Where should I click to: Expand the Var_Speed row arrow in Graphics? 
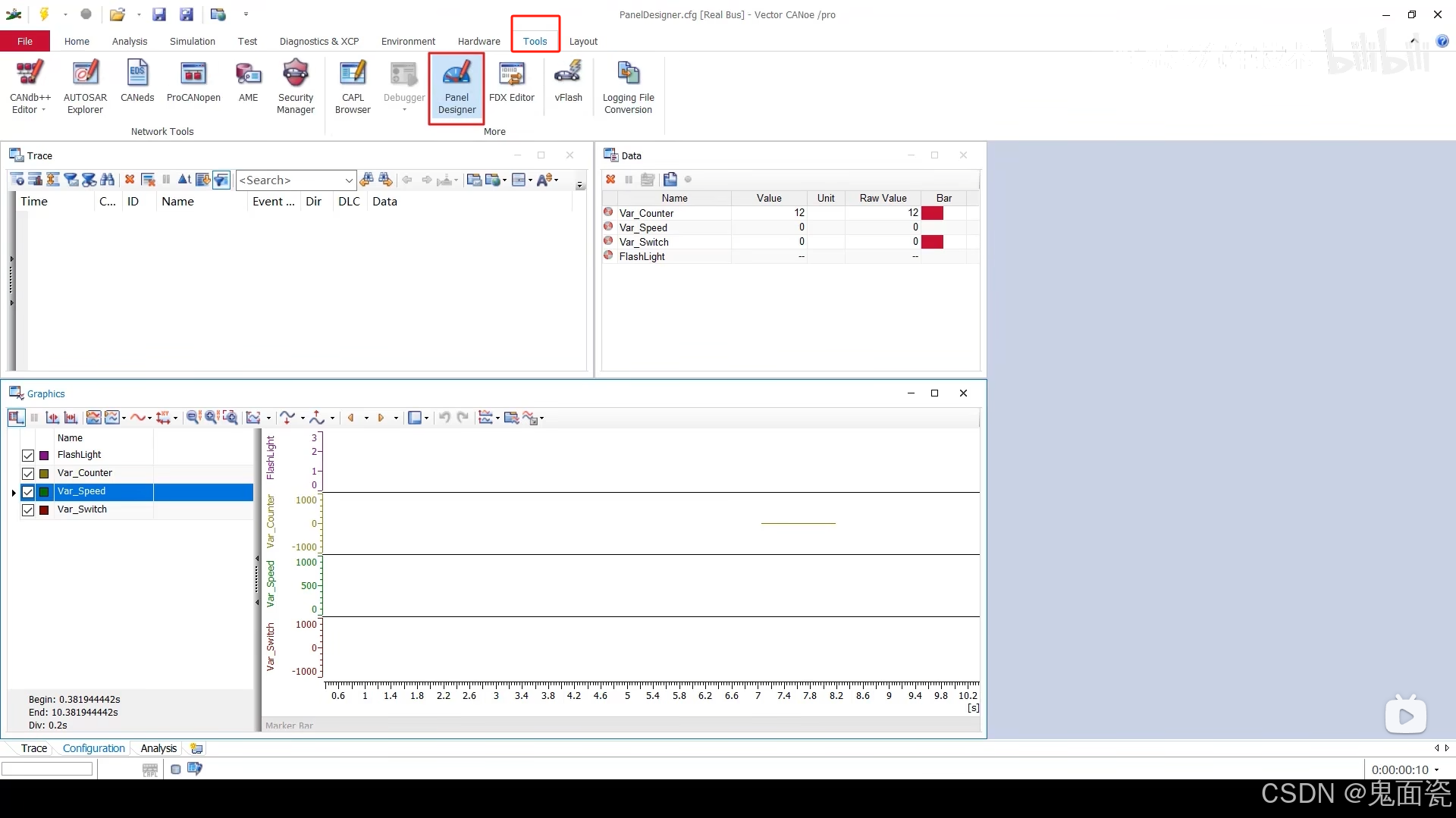tap(14, 493)
